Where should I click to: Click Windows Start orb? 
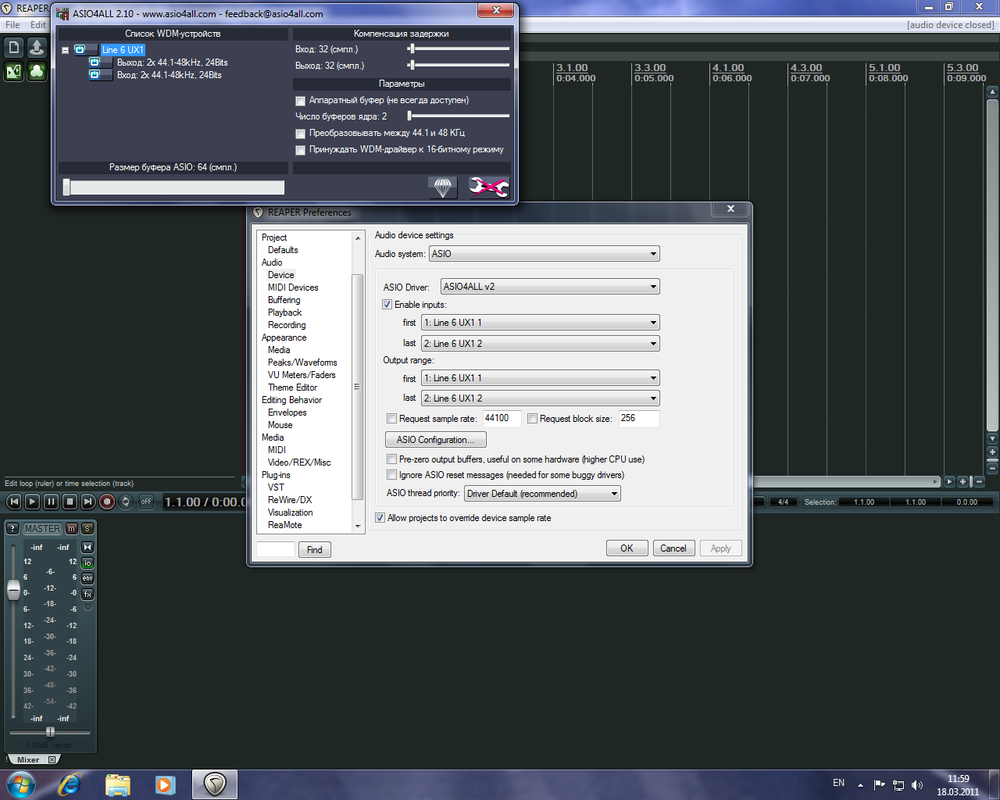click(20, 784)
